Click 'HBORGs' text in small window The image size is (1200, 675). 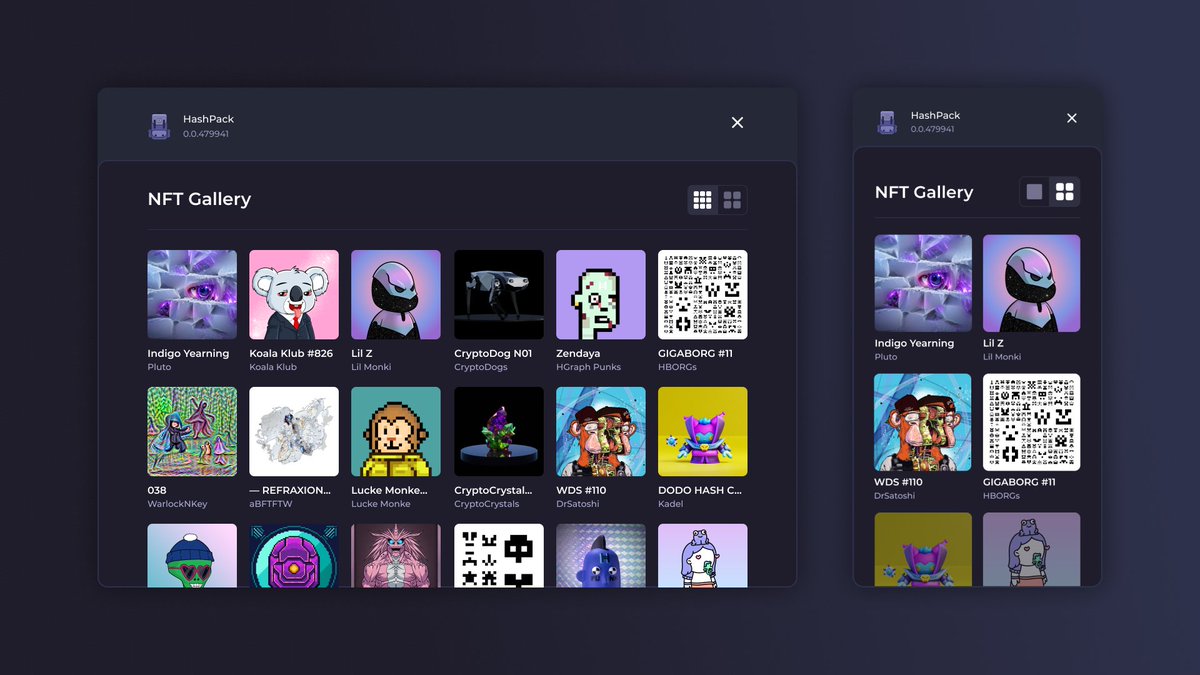coord(1001,496)
